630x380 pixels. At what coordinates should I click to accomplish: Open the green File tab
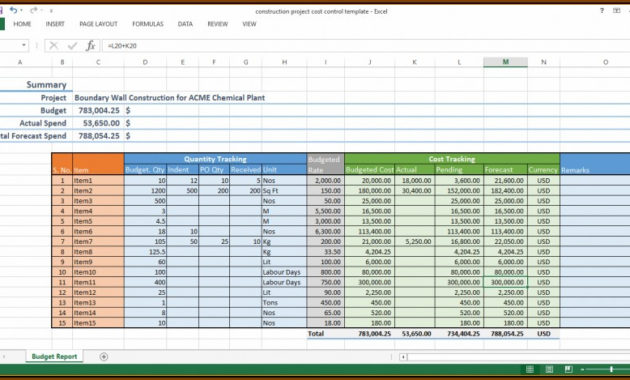pyautogui.click(x=2, y=24)
